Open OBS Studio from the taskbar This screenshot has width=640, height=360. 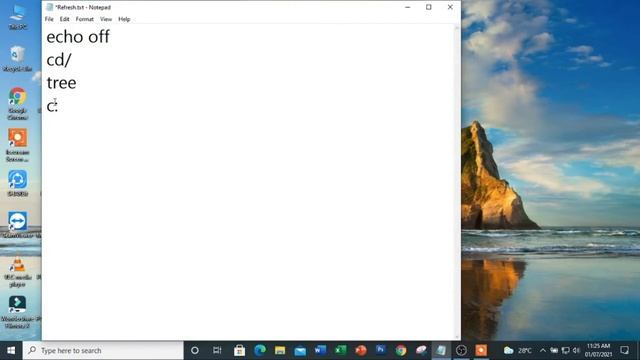(461, 350)
